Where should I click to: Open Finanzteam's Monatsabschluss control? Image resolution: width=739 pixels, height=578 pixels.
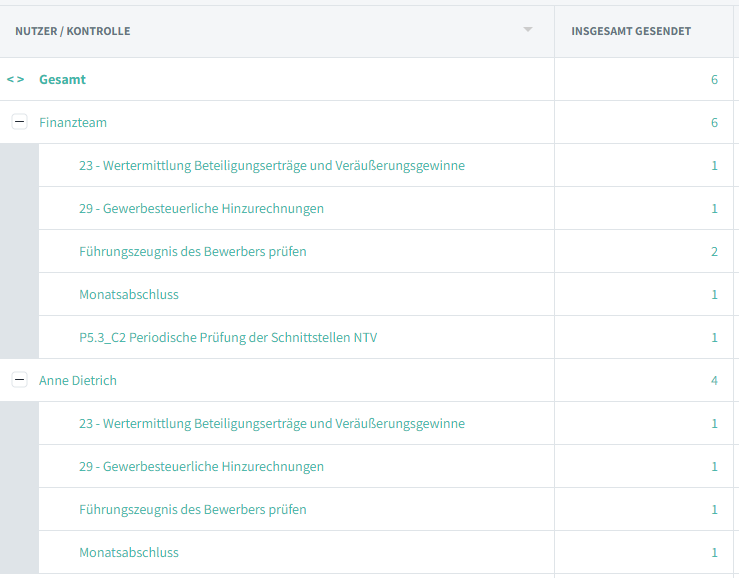coord(129,294)
